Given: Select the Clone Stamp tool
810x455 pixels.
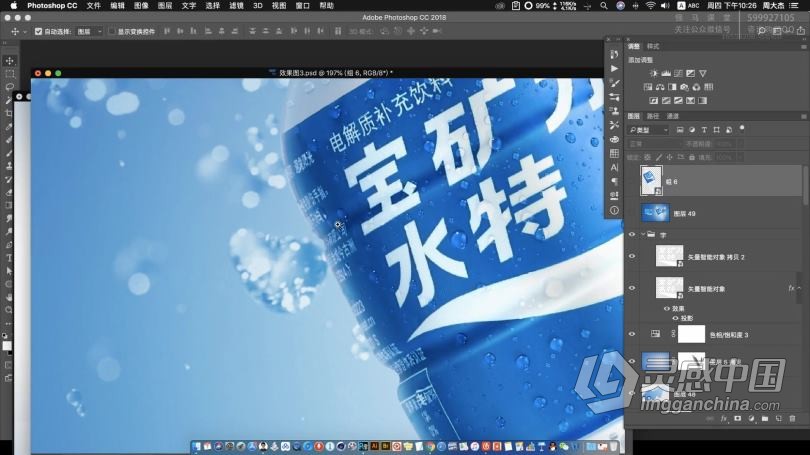Looking at the screenshot, I should point(9,166).
